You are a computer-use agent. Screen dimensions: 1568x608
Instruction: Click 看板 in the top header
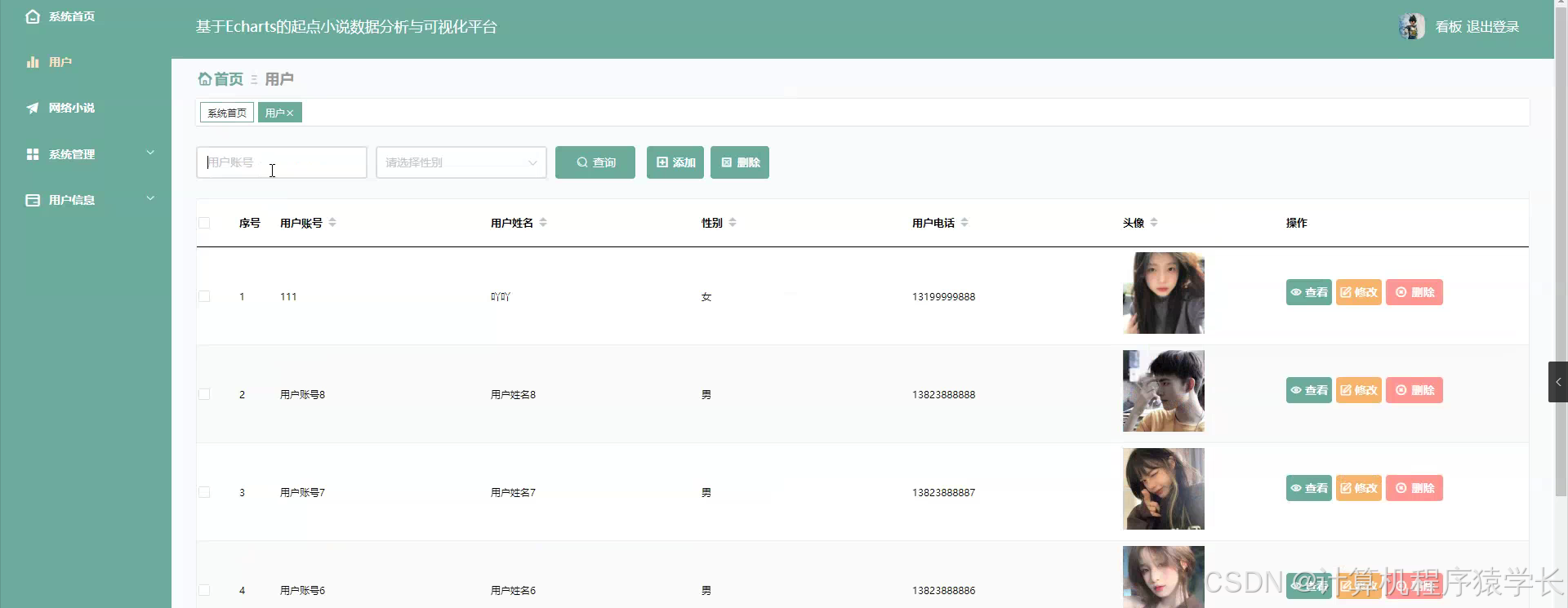pyautogui.click(x=1449, y=27)
